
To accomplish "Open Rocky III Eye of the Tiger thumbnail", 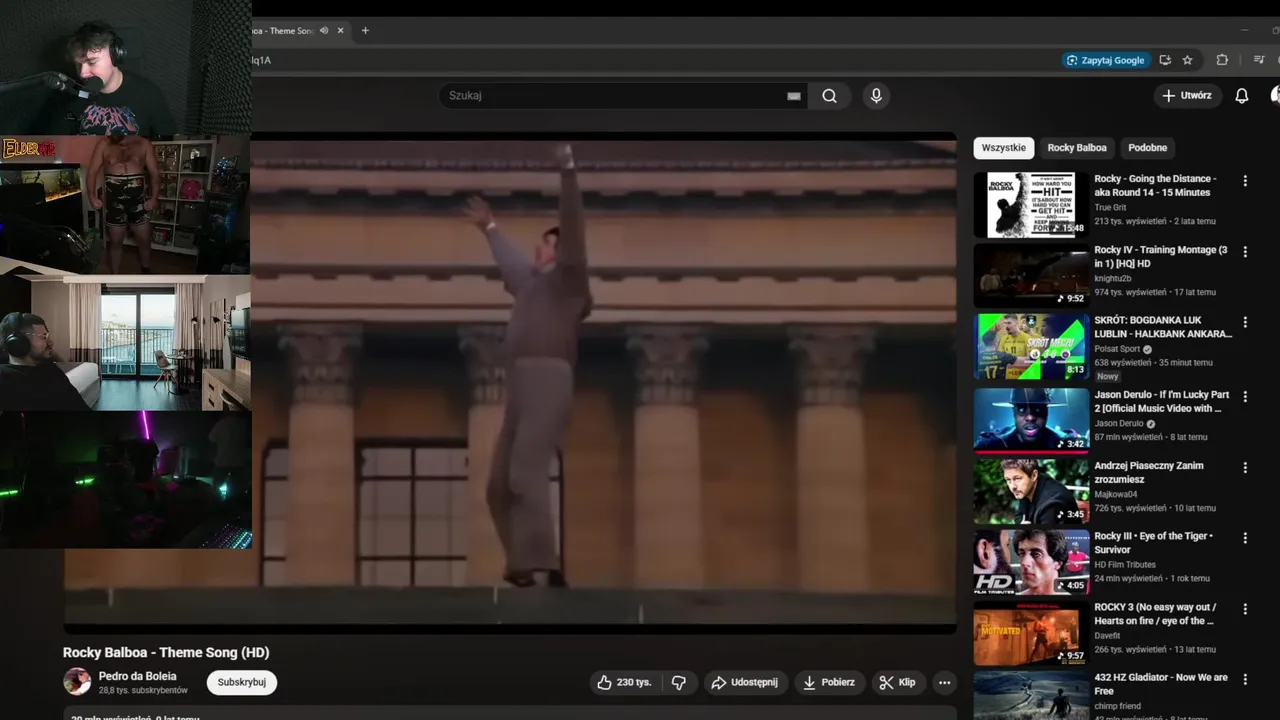I will tap(1031, 562).
